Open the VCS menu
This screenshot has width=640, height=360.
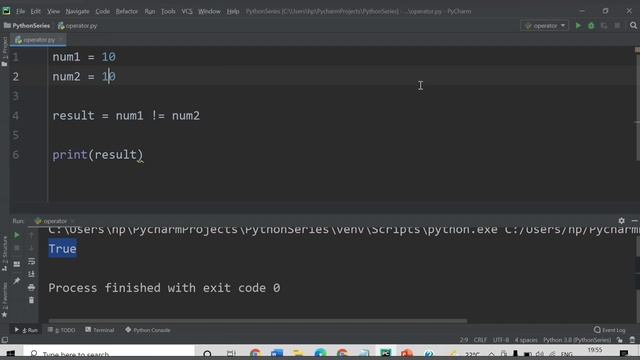click(187, 11)
